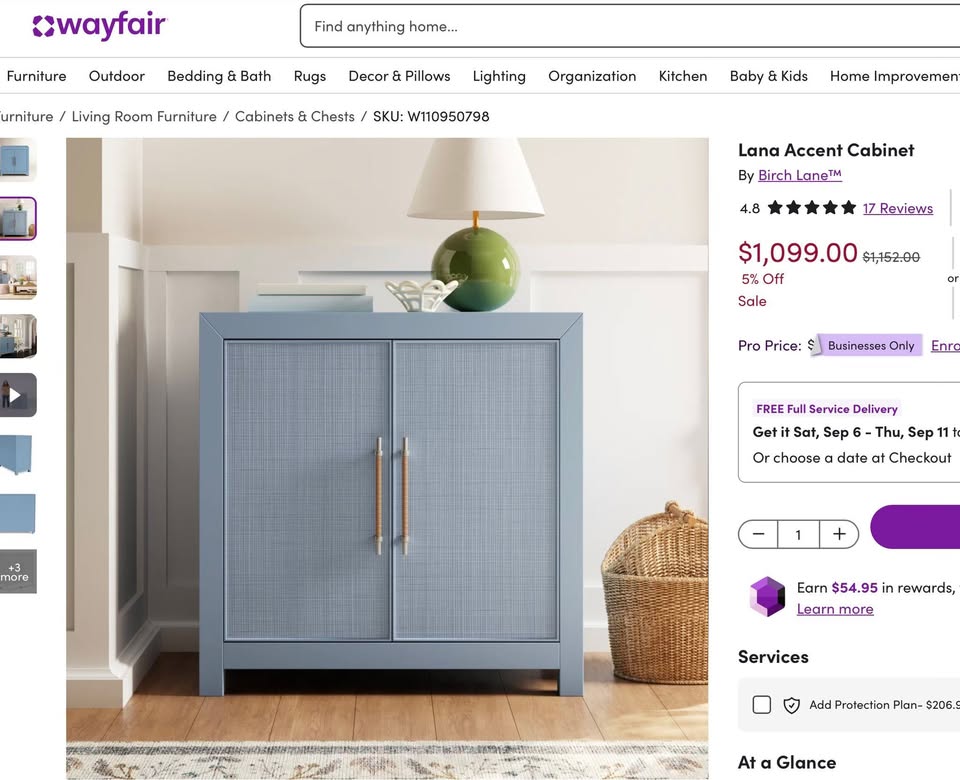Click the Find anything home search field

click(x=630, y=26)
